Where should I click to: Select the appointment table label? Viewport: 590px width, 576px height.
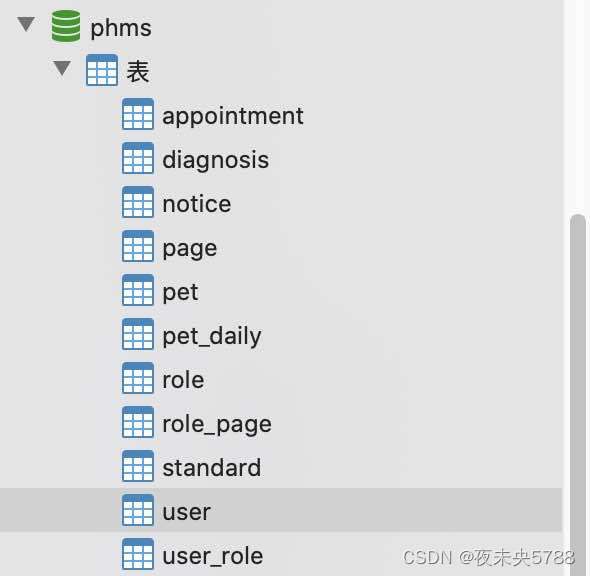[233, 116]
